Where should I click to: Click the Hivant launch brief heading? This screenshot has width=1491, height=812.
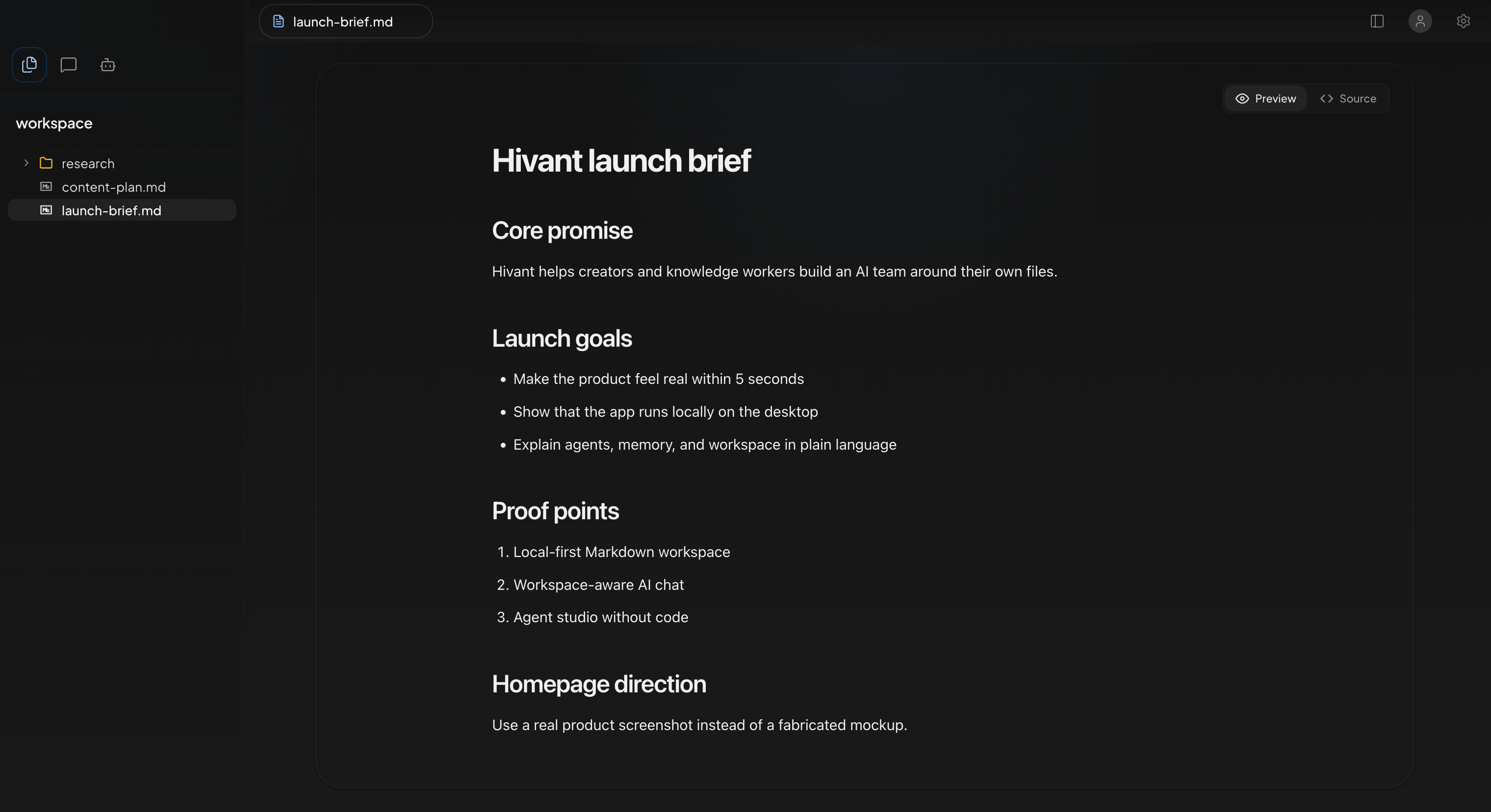[621, 160]
